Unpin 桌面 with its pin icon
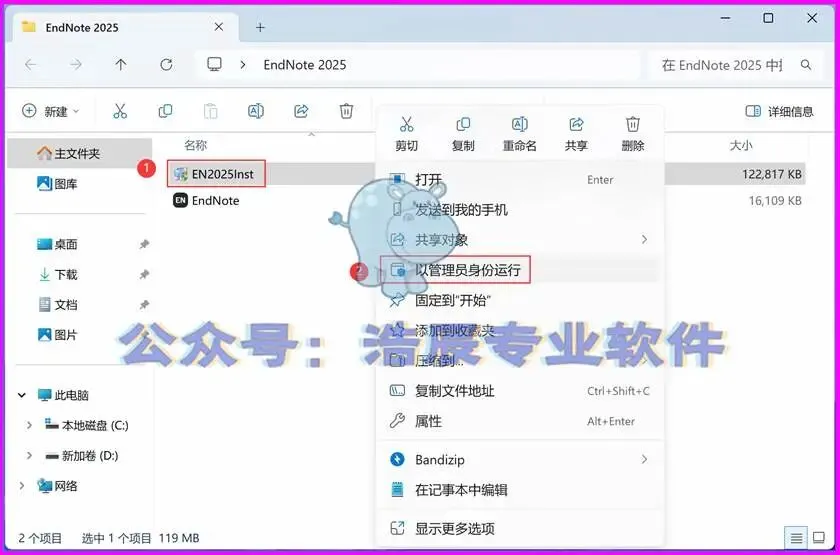 point(144,244)
